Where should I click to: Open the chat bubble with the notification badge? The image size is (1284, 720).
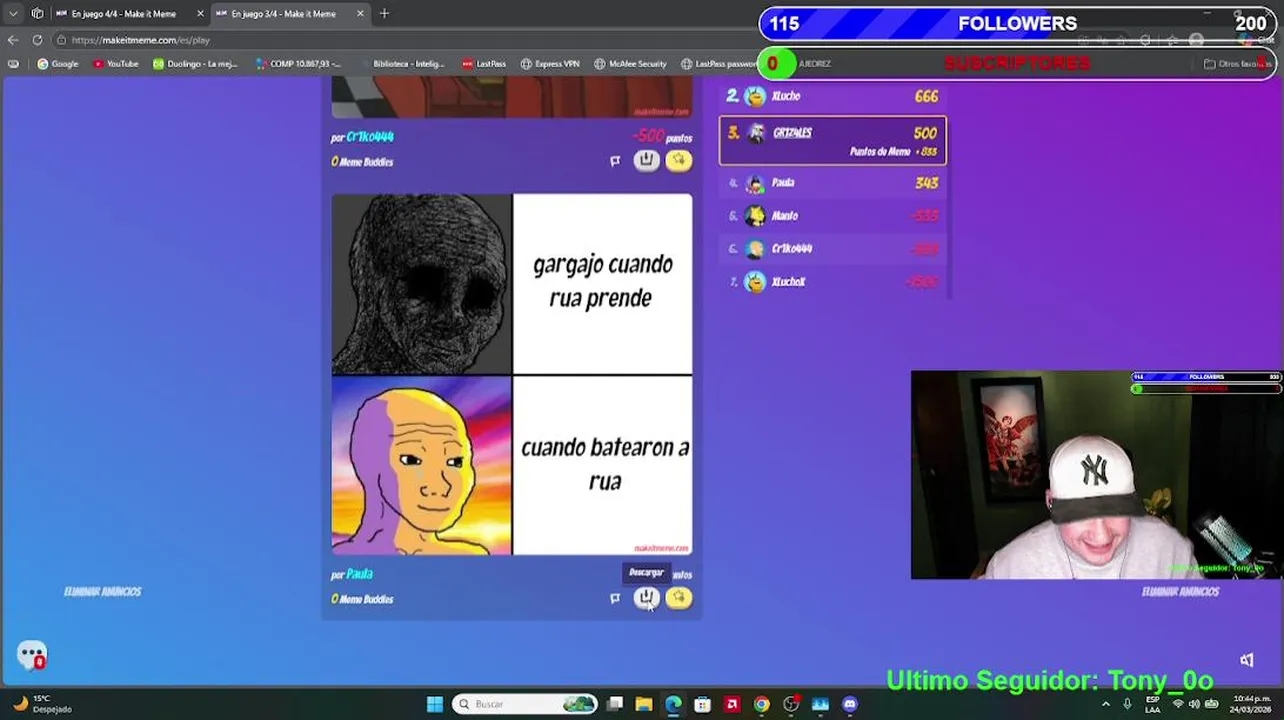32,655
